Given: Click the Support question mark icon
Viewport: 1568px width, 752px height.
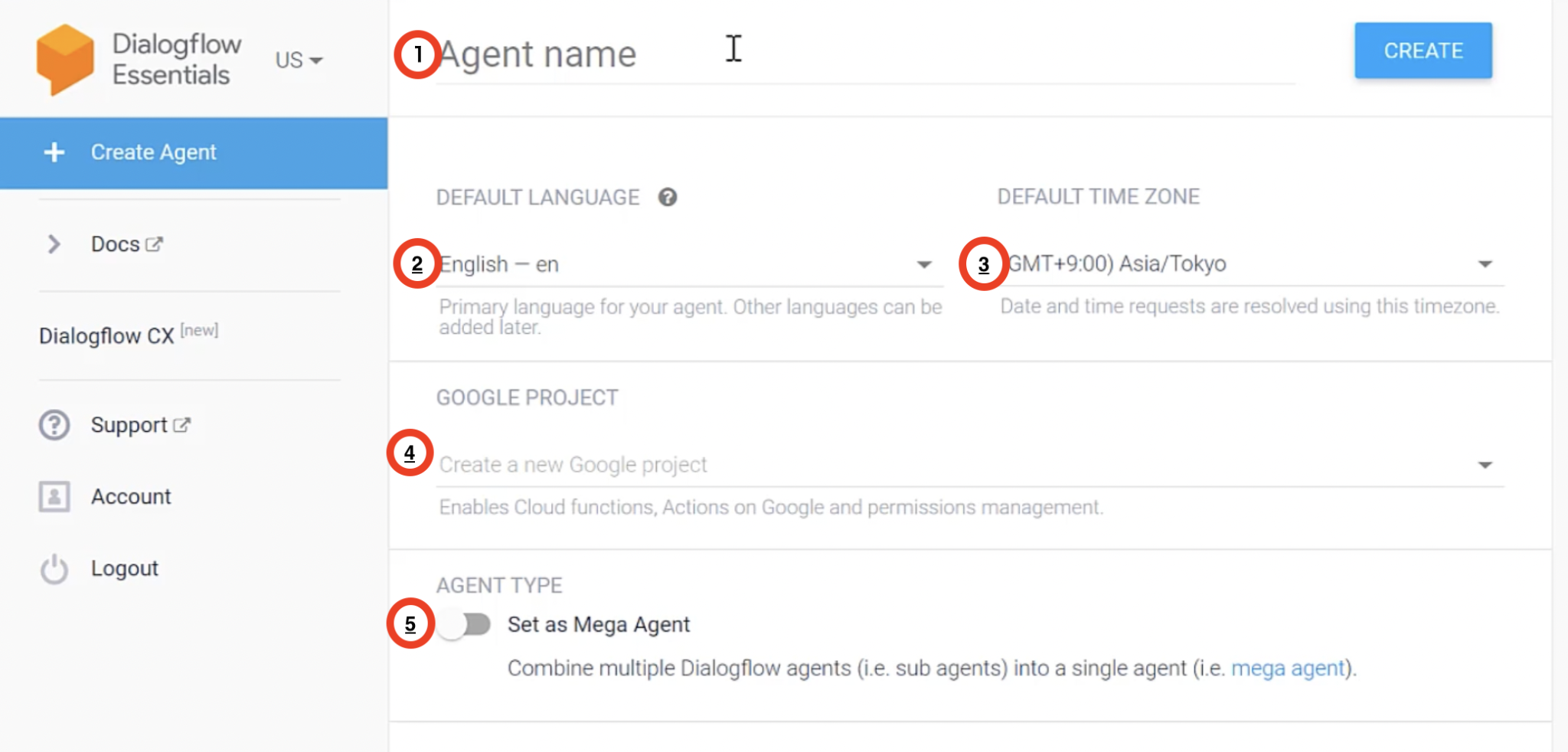Looking at the screenshot, I should 54,425.
